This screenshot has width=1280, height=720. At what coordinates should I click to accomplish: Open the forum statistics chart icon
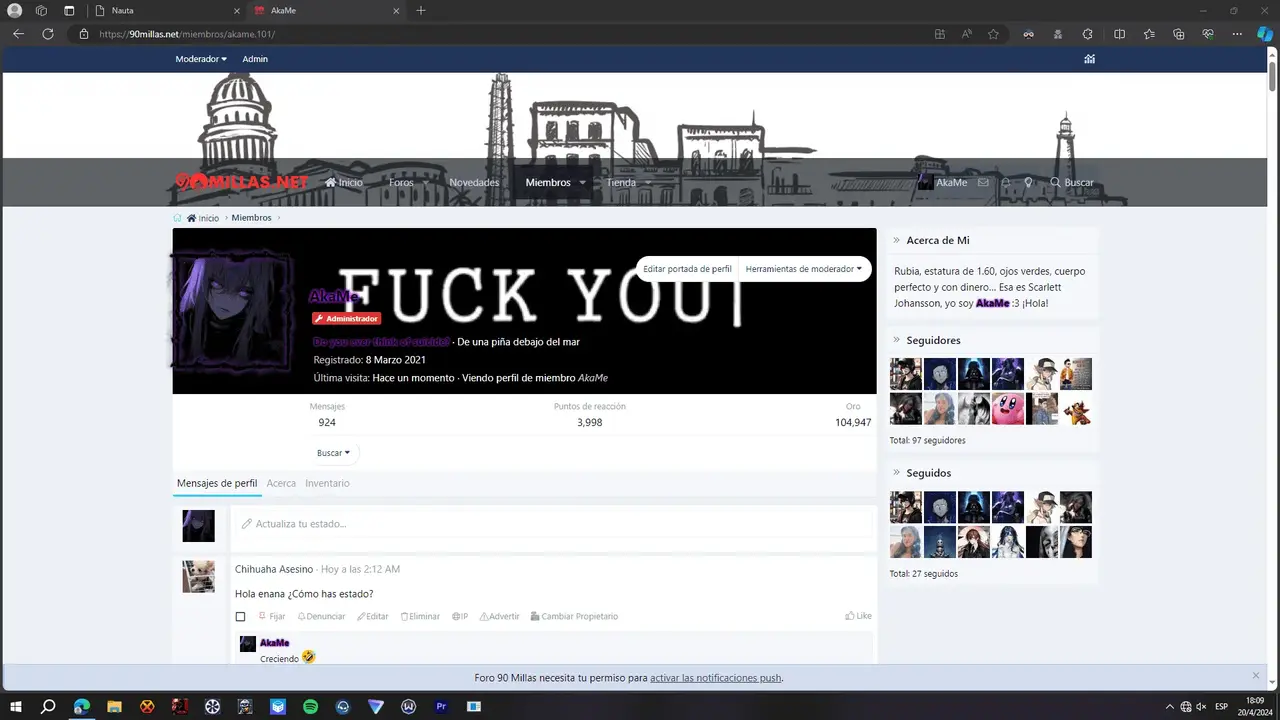[x=1089, y=58]
